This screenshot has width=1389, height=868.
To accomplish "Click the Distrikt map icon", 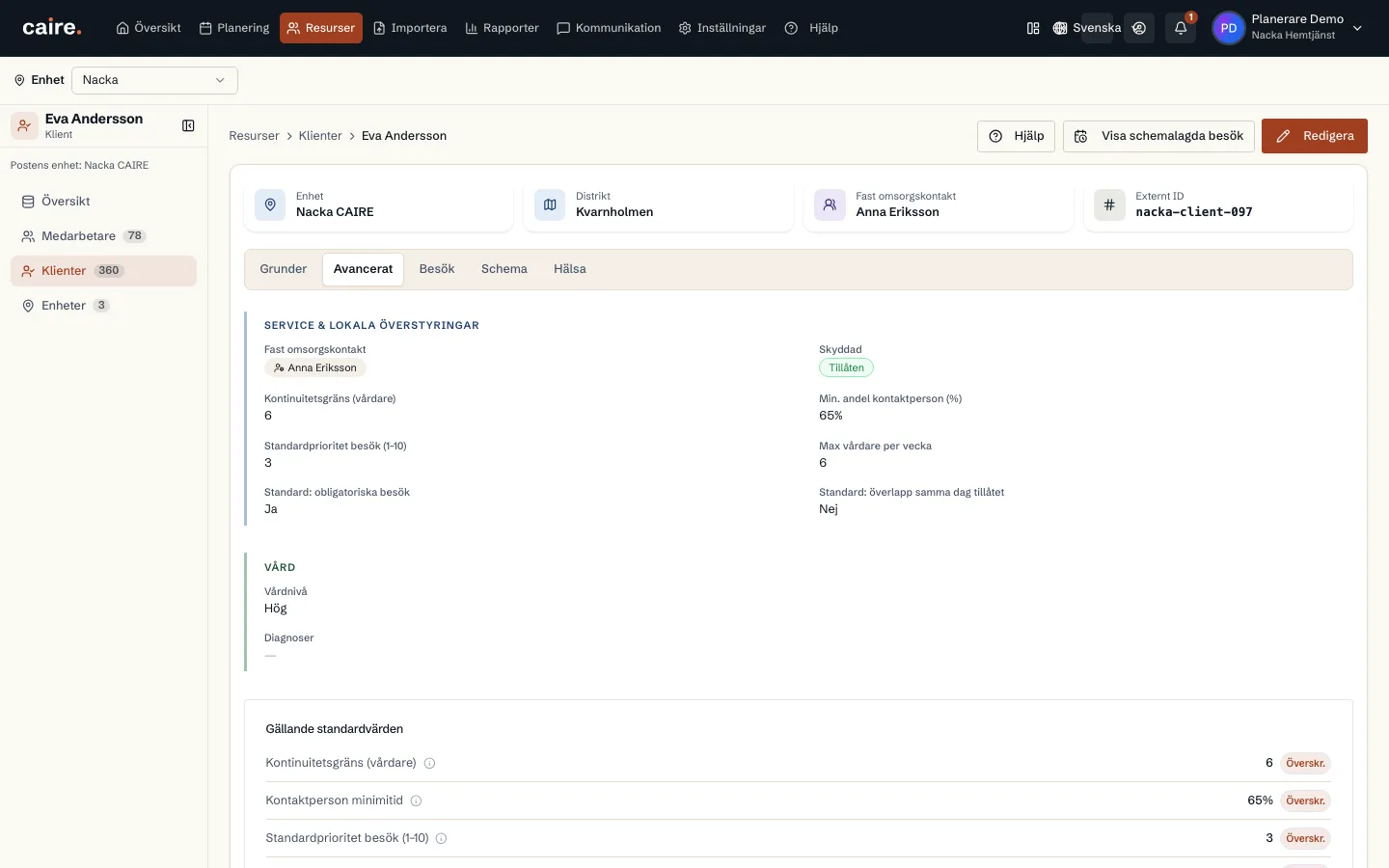I will click(x=550, y=204).
